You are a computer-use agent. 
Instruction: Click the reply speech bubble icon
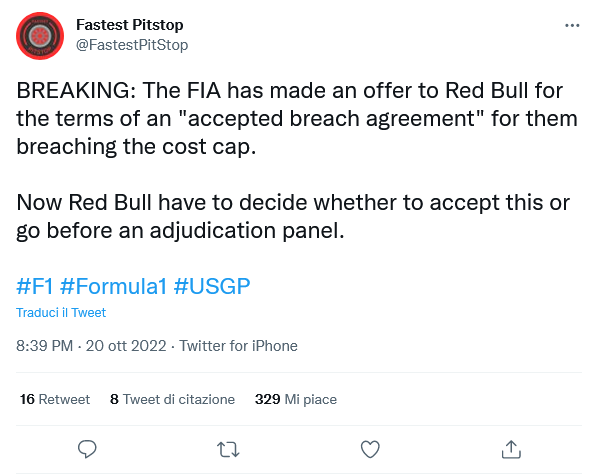[x=87, y=449]
